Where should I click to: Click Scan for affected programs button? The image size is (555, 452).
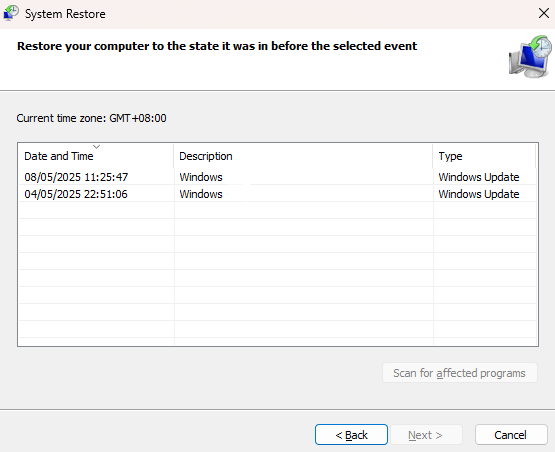coord(459,373)
